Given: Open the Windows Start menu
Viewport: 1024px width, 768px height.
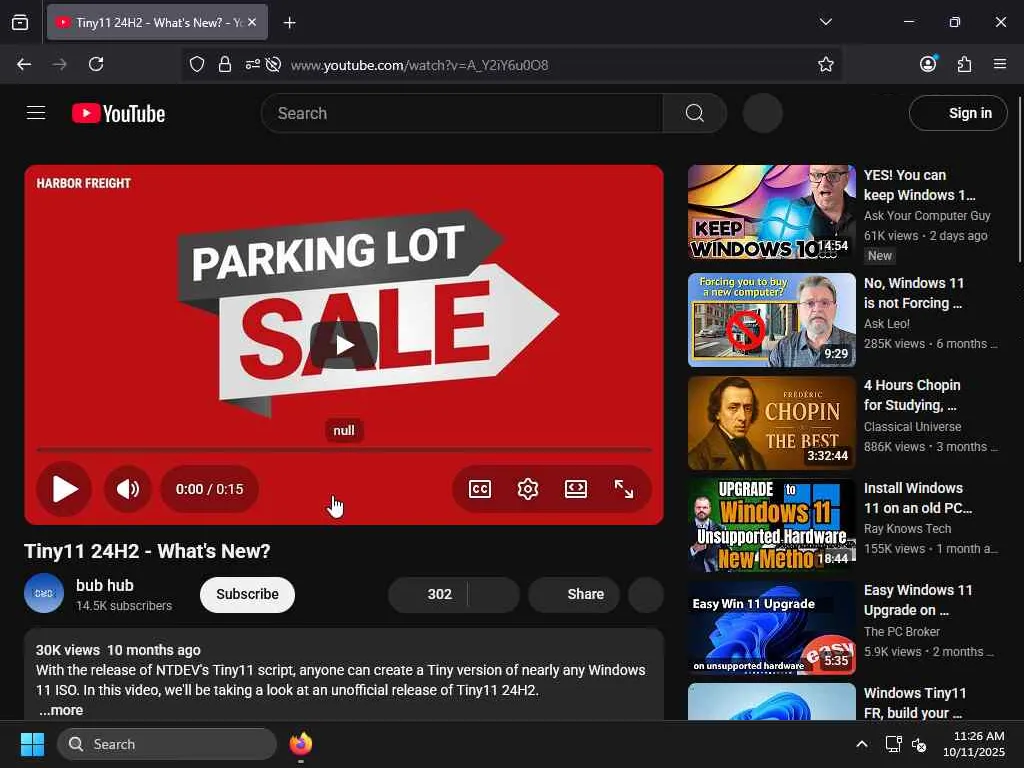Looking at the screenshot, I should [32, 744].
